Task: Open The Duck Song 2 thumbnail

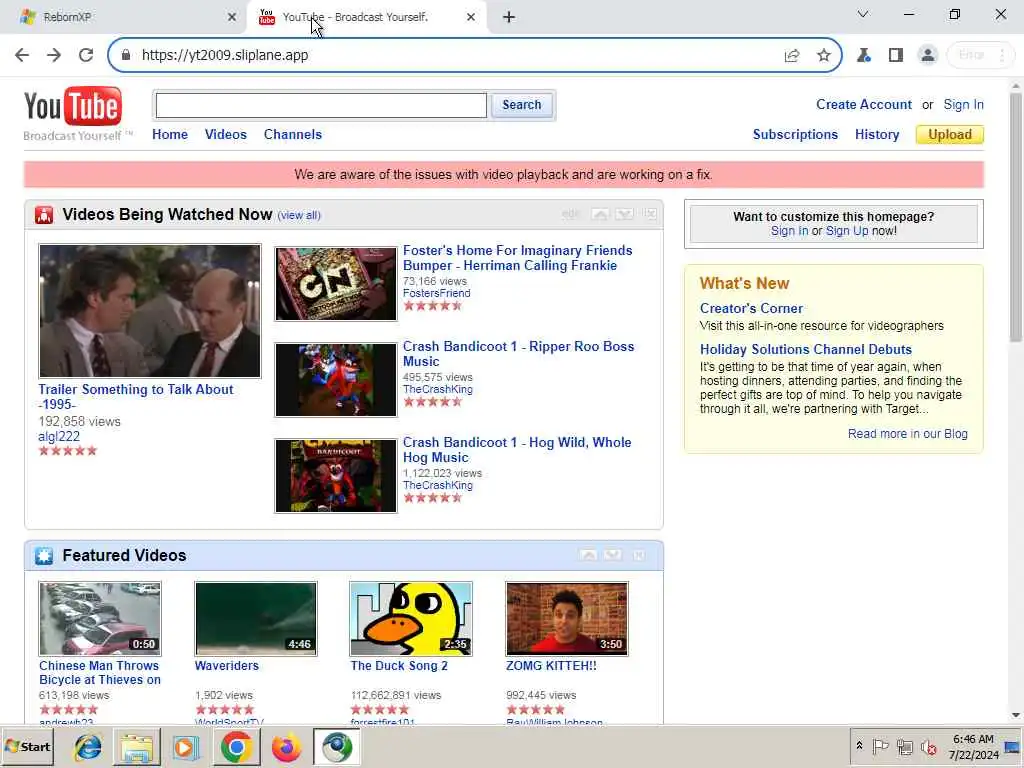Action: pyautogui.click(x=411, y=619)
